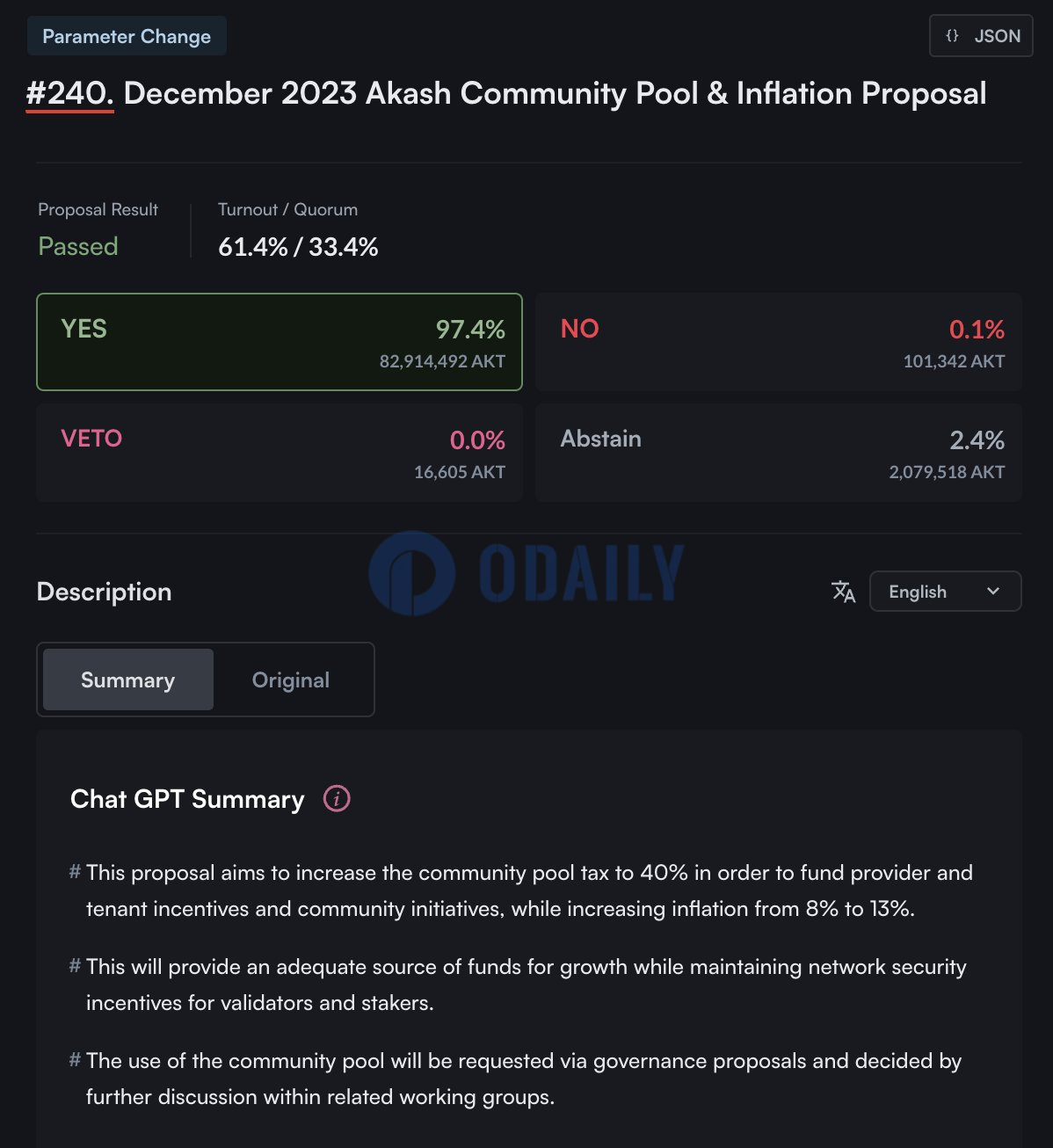This screenshot has height=1148, width=1053.
Task: Follow the #240 proposal number link
Action: (x=70, y=93)
